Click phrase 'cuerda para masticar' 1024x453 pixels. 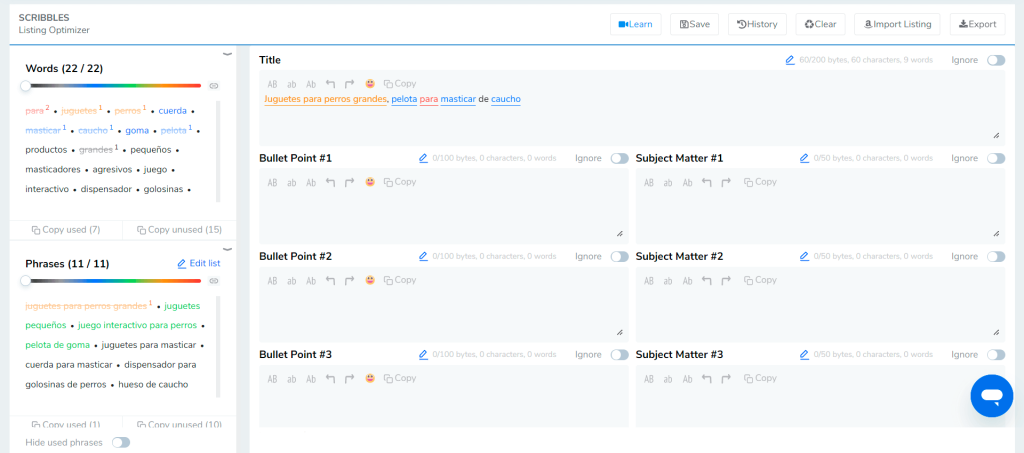70,365
